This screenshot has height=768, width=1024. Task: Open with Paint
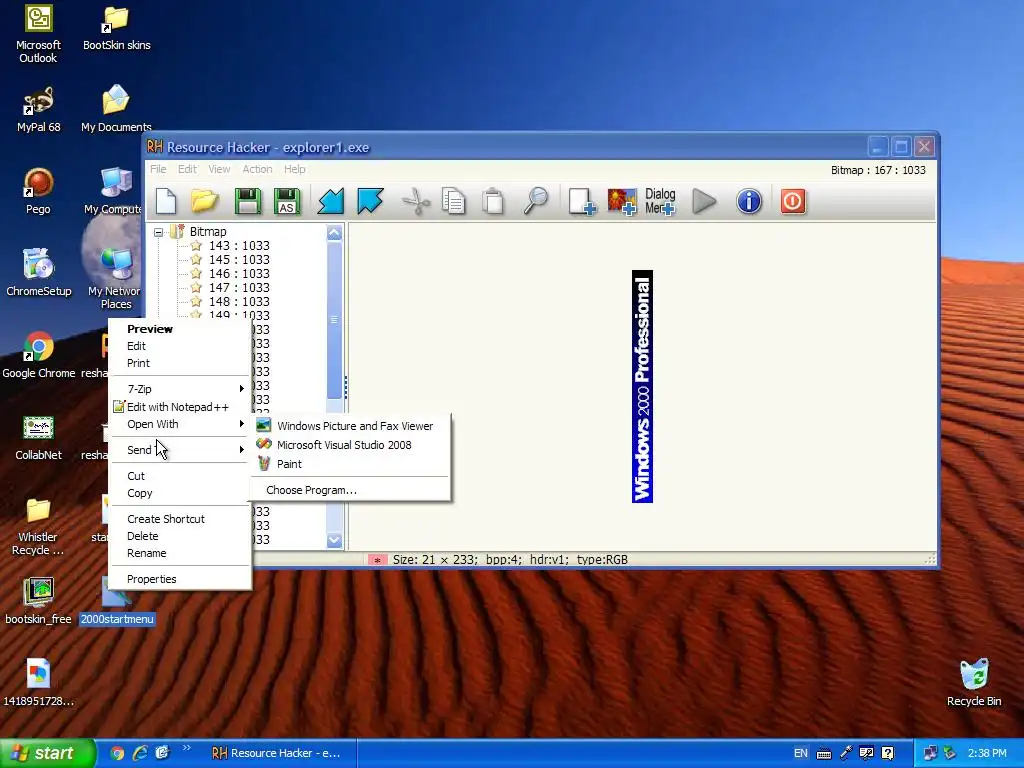[351, 464]
